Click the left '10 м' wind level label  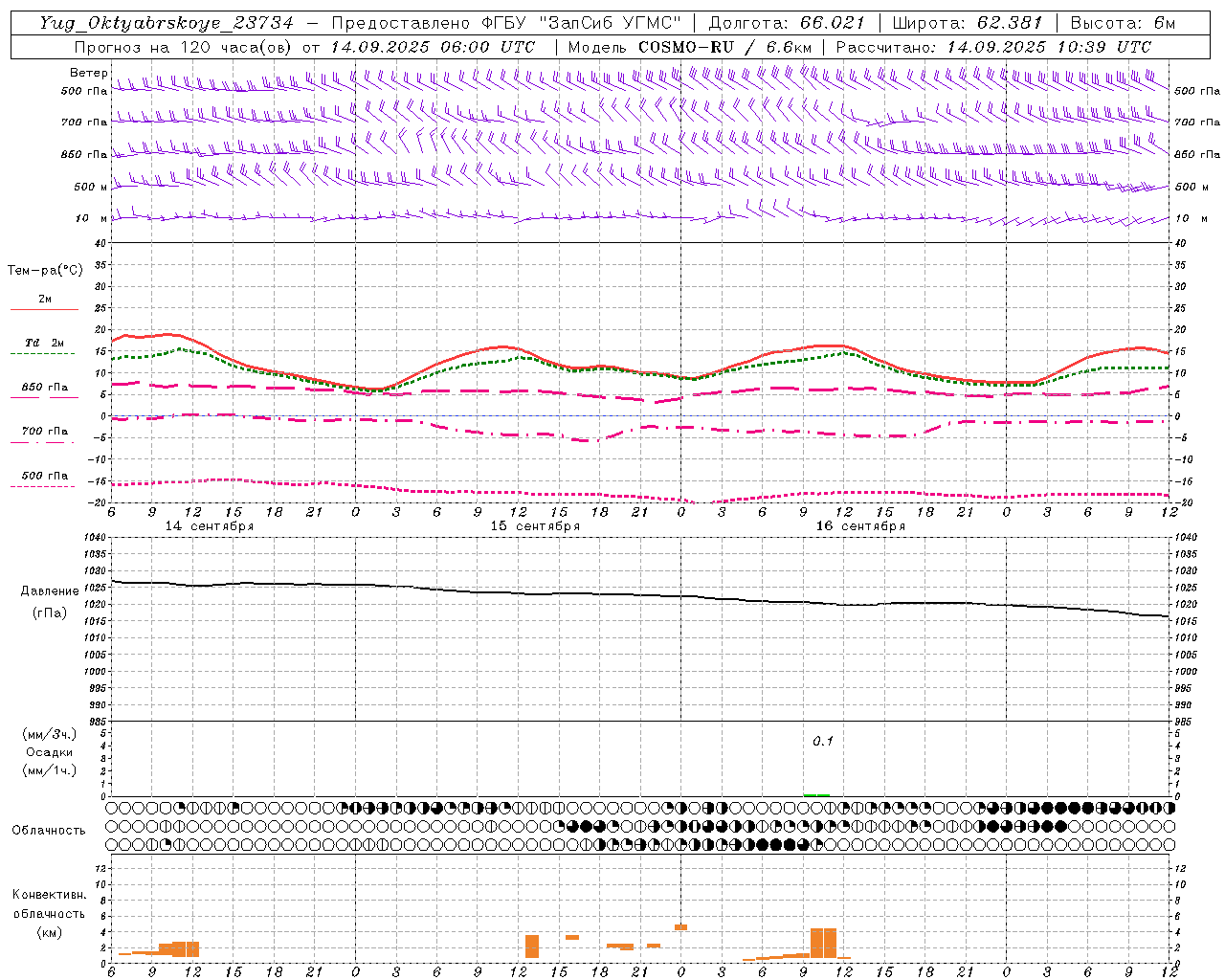pos(92,218)
